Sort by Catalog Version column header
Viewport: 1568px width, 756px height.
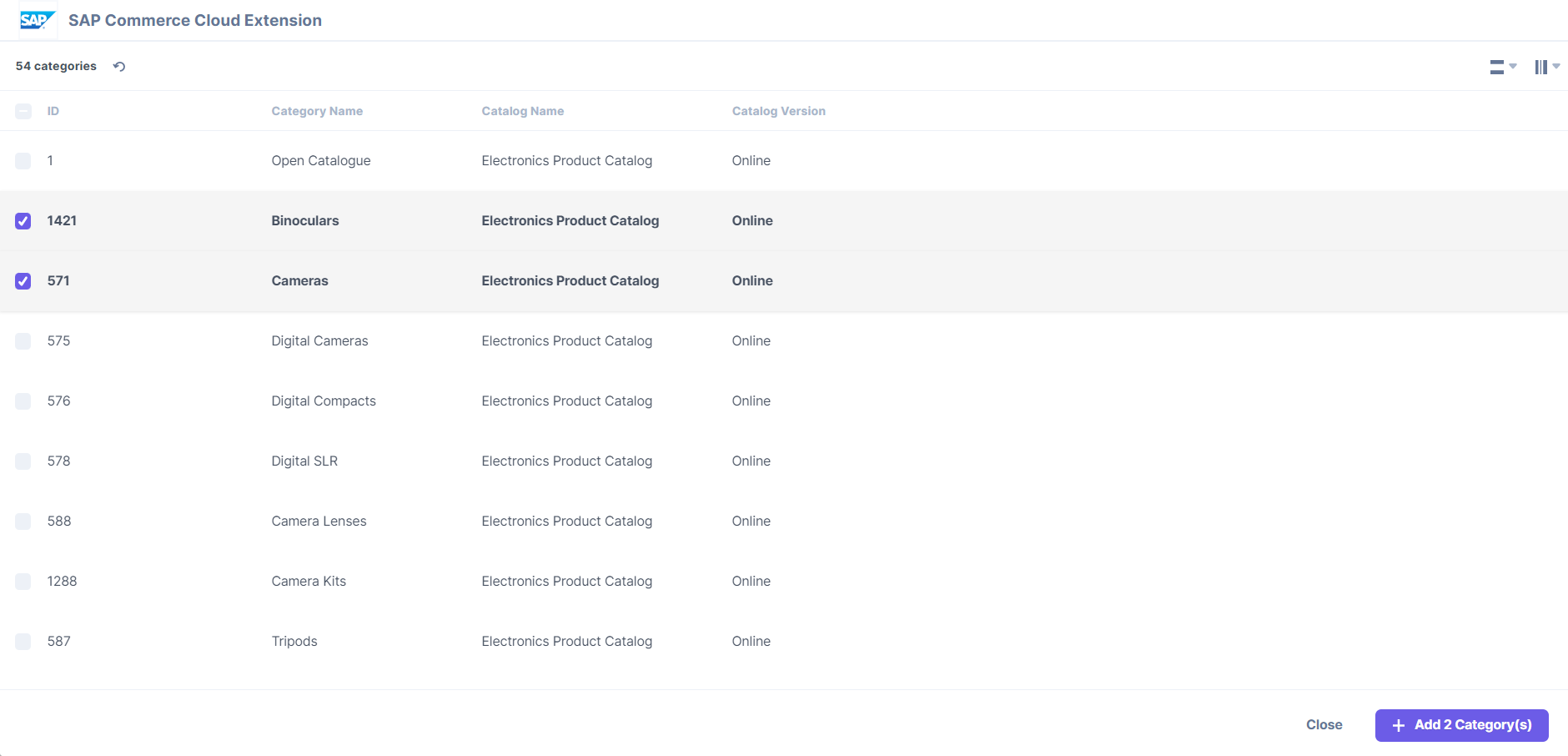[779, 111]
